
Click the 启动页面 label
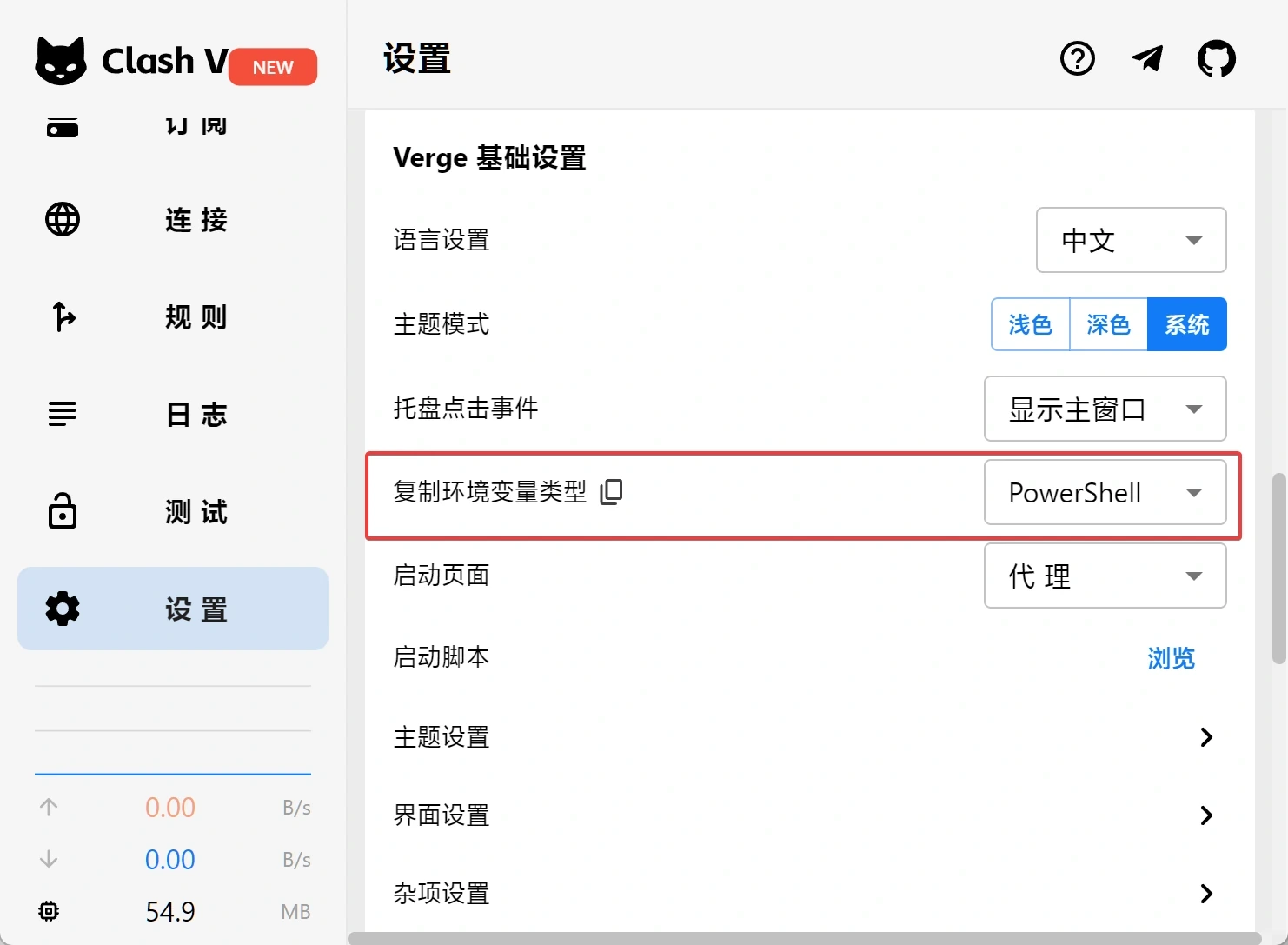coord(442,575)
